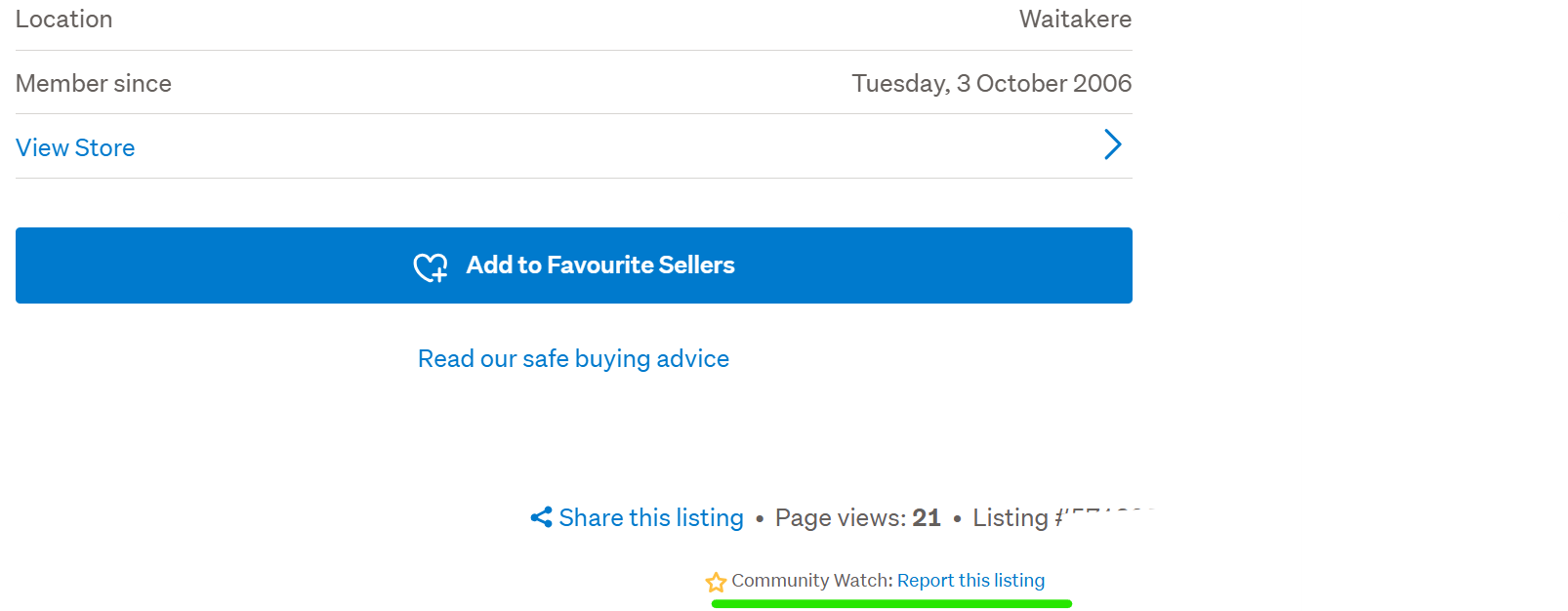Click the share icon beside Share this listing

point(541,517)
